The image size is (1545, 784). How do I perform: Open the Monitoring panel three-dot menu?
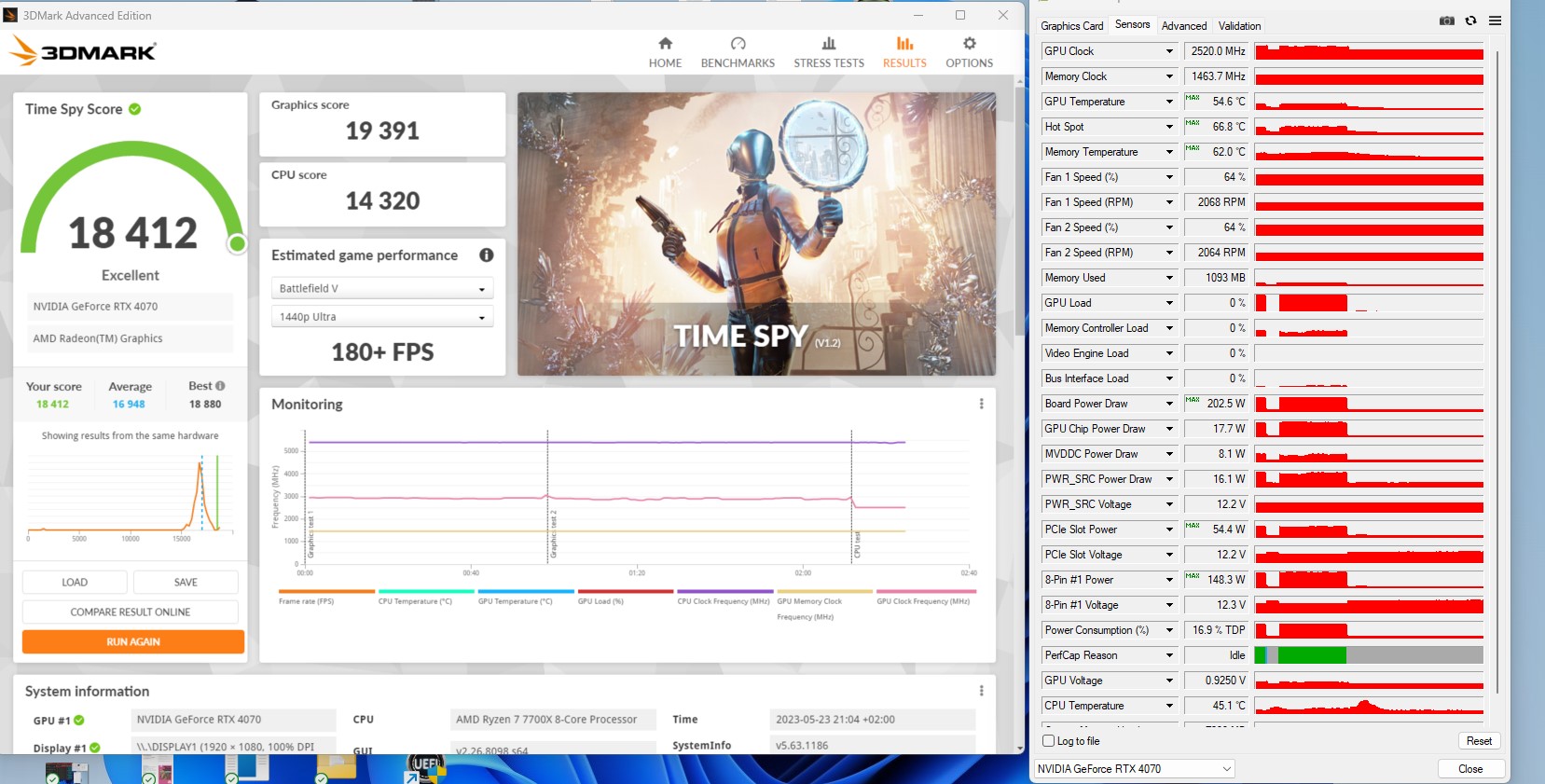(981, 404)
